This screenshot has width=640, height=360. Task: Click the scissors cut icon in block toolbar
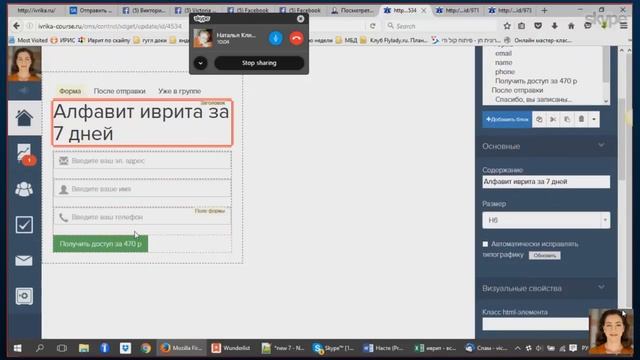tap(553, 119)
